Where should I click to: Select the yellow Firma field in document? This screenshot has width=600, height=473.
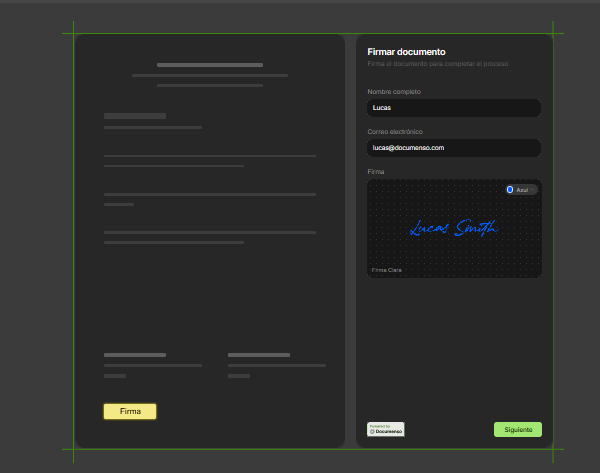coord(130,411)
